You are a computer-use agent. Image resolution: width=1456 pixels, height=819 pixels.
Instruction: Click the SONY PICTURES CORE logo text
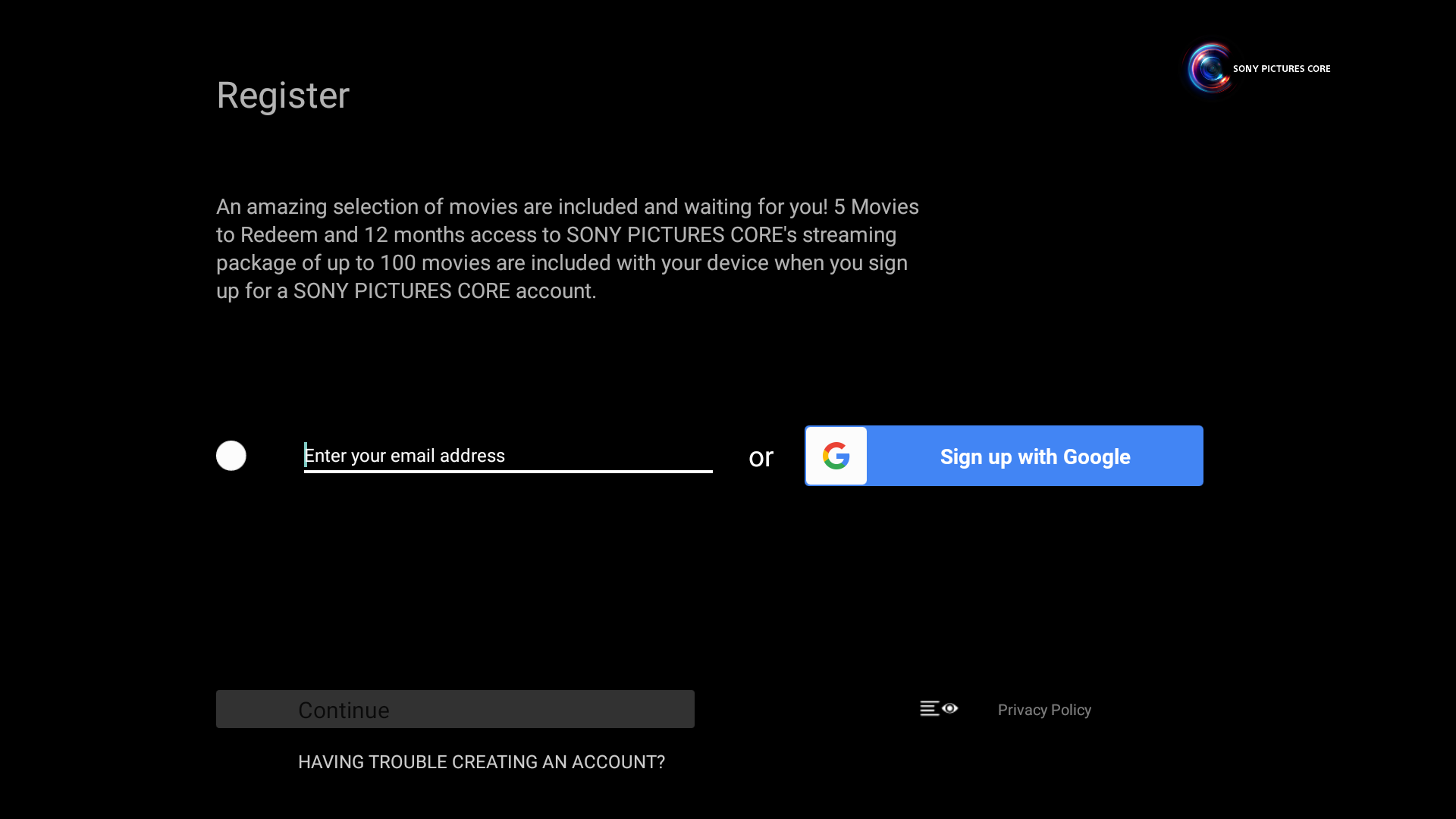tap(1281, 69)
